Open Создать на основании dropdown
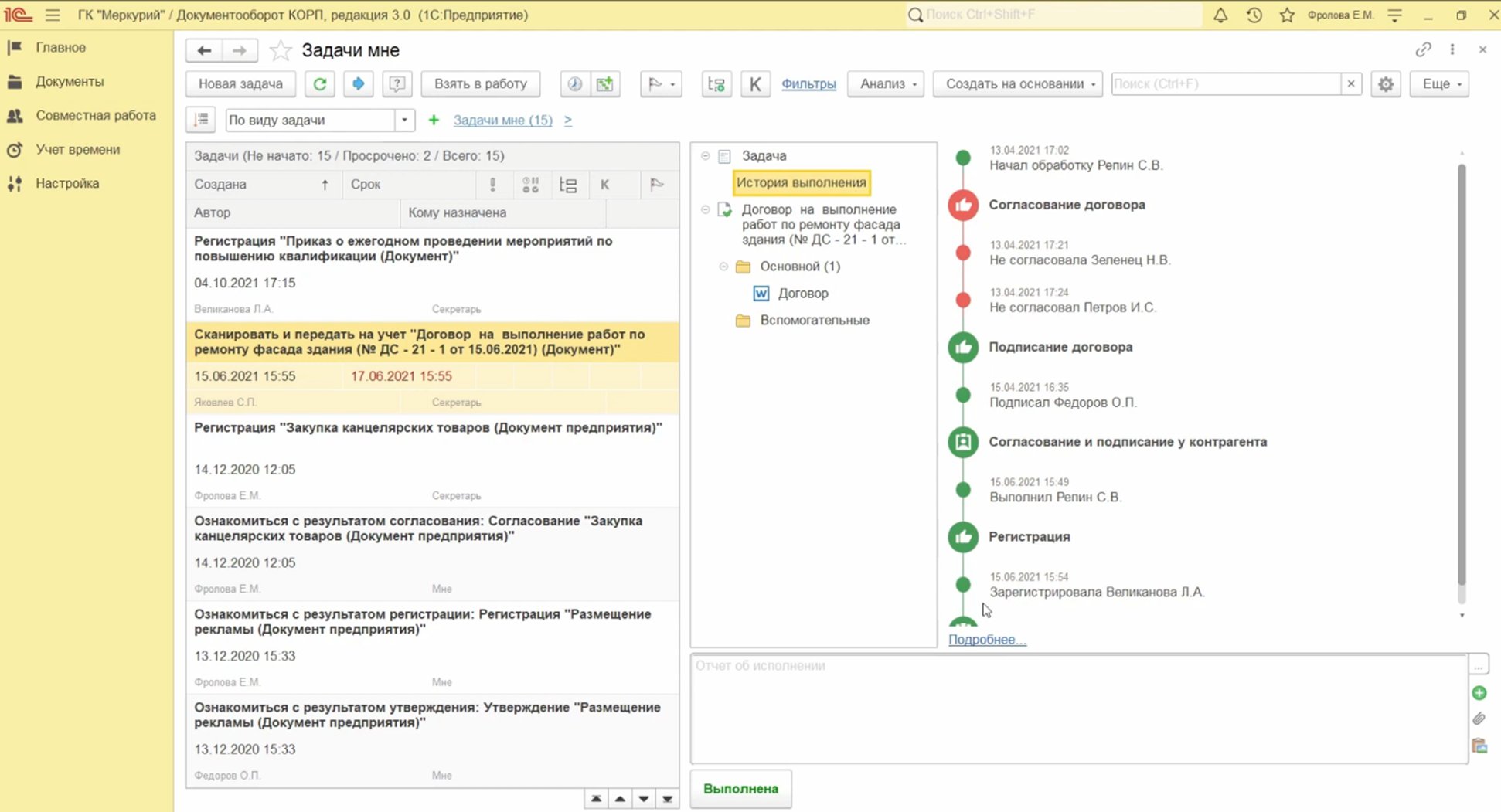The height and width of the screenshot is (812, 1501). point(1018,83)
